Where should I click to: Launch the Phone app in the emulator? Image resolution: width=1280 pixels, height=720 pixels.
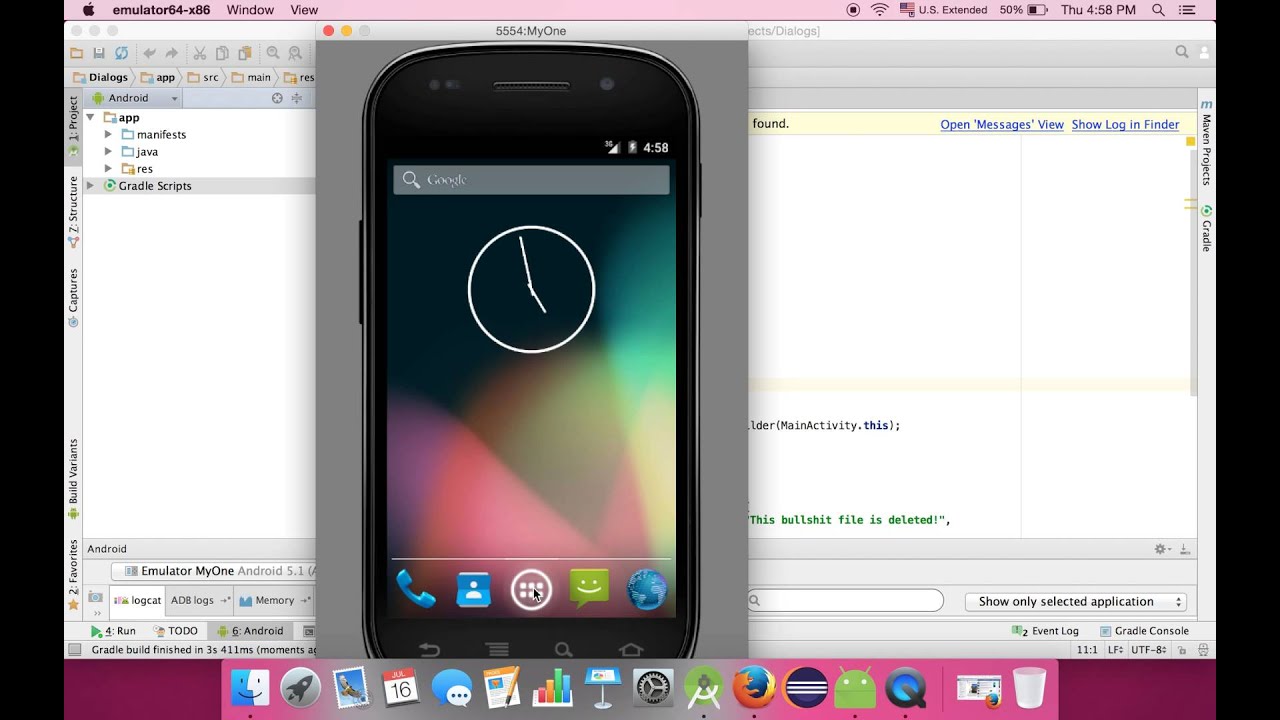click(x=417, y=591)
